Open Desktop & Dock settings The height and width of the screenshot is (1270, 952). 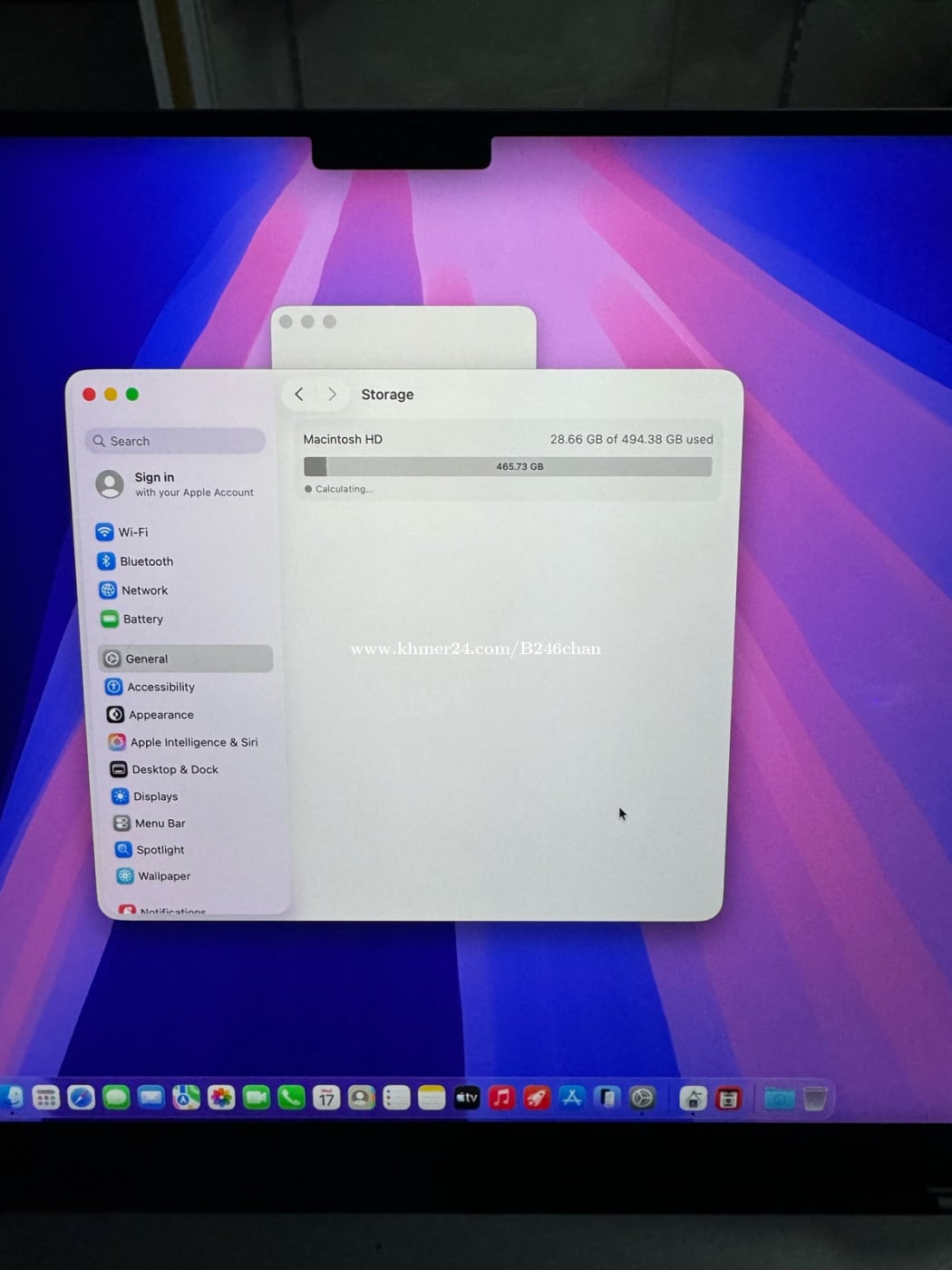click(x=174, y=769)
